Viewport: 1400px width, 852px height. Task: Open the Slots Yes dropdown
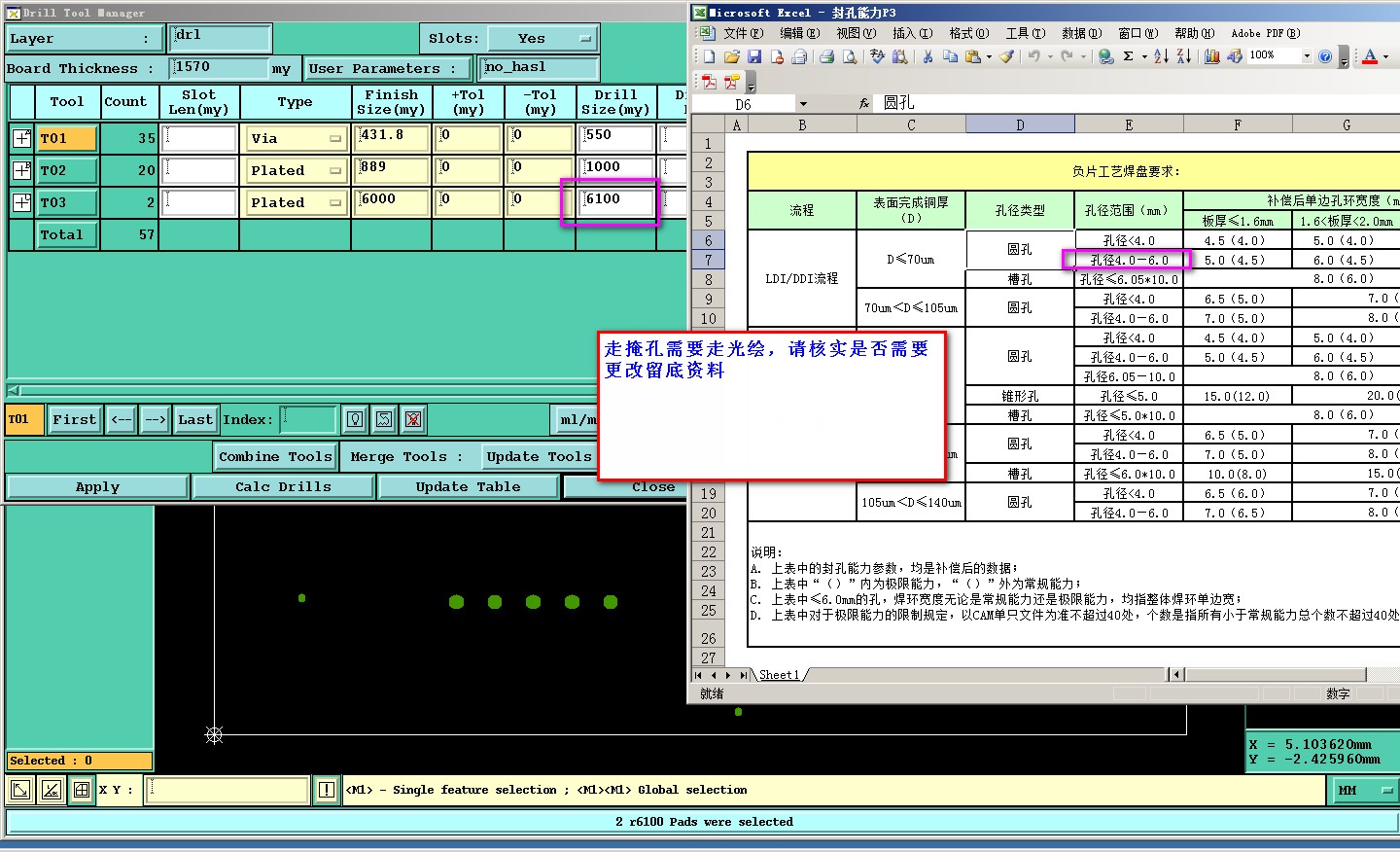pyautogui.click(x=542, y=39)
